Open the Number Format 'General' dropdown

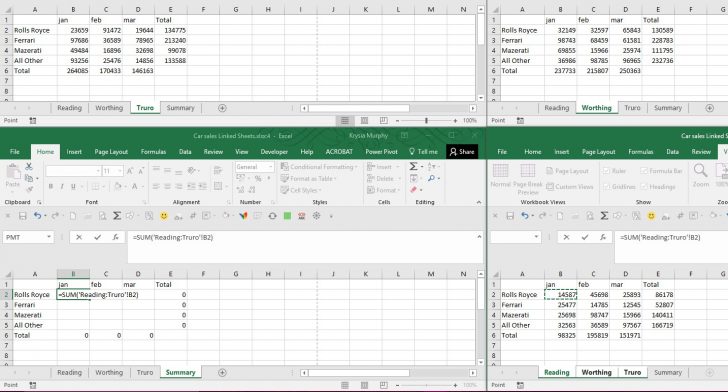coord(271,167)
